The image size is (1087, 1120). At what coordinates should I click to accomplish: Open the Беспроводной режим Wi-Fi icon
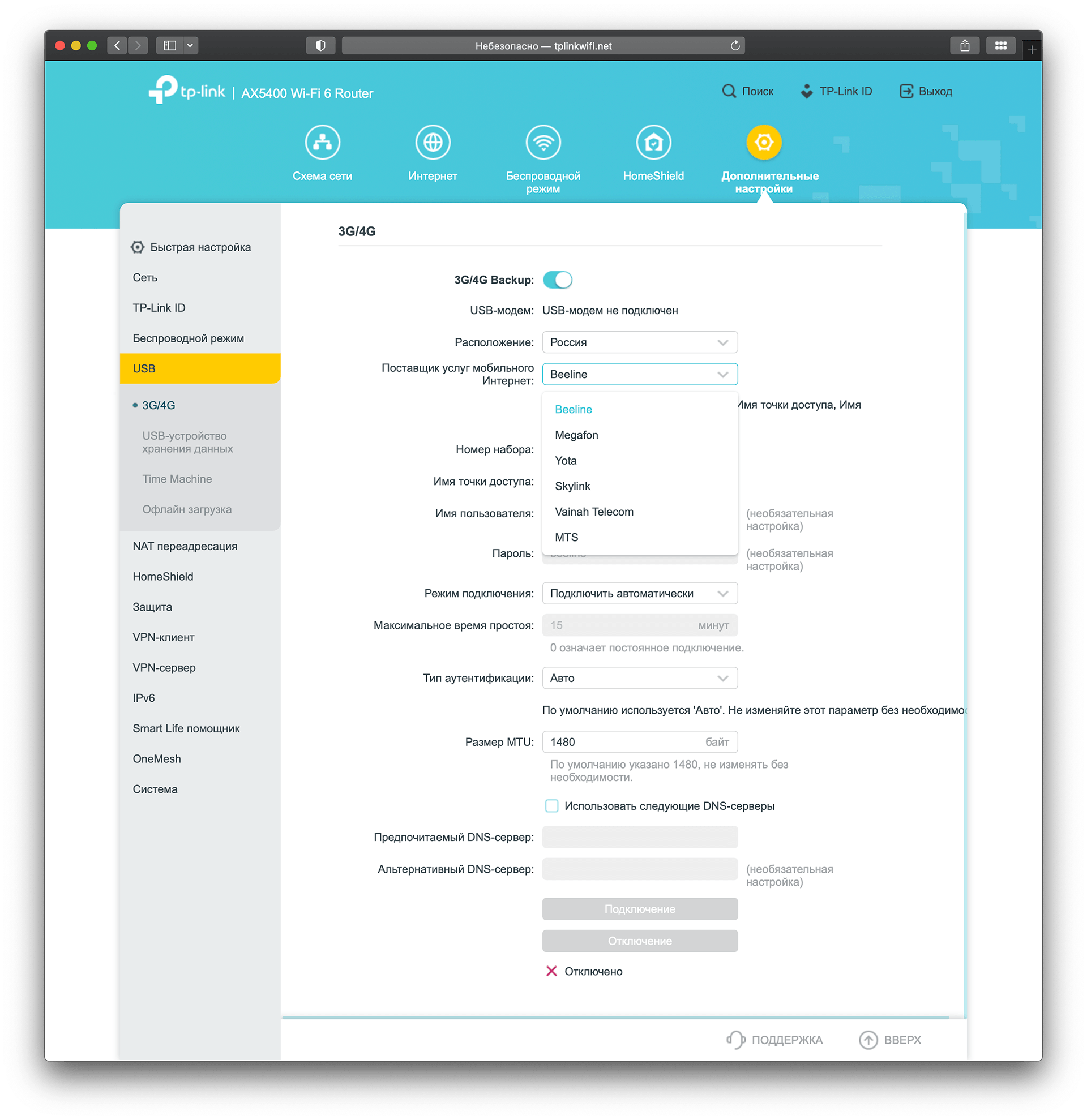point(543,142)
